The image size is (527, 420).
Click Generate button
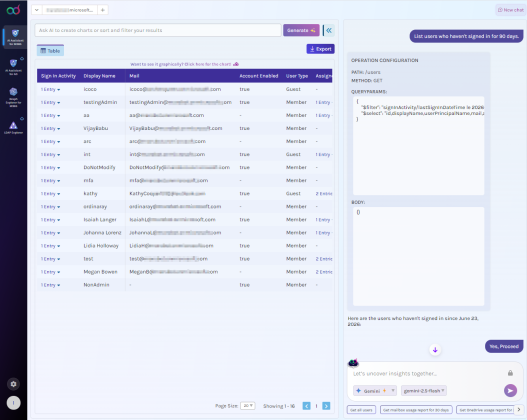coord(301,30)
